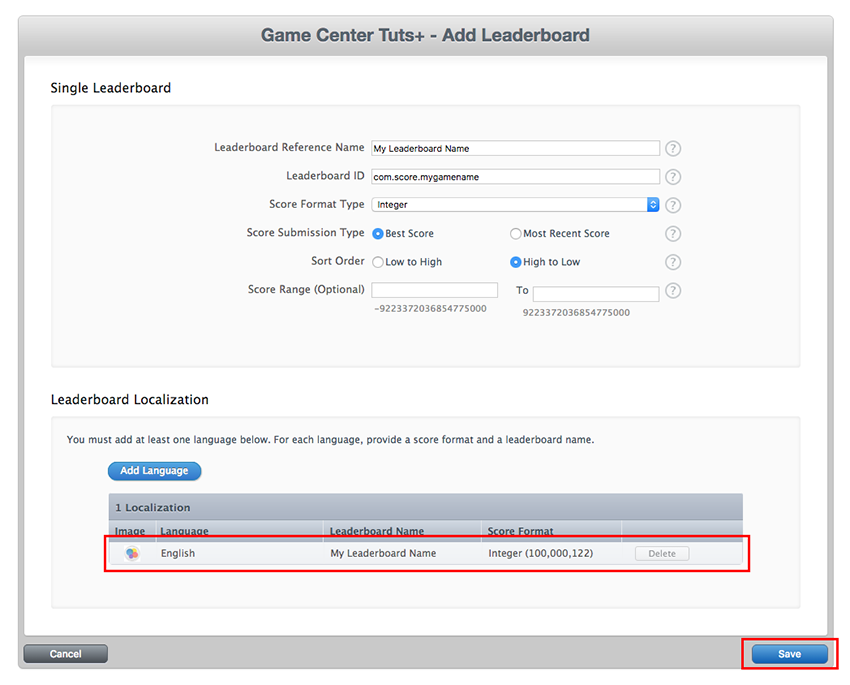Screen dimensions: 850x685
Task: Click the Leaderboard ID input field
Action: [515, 177]
